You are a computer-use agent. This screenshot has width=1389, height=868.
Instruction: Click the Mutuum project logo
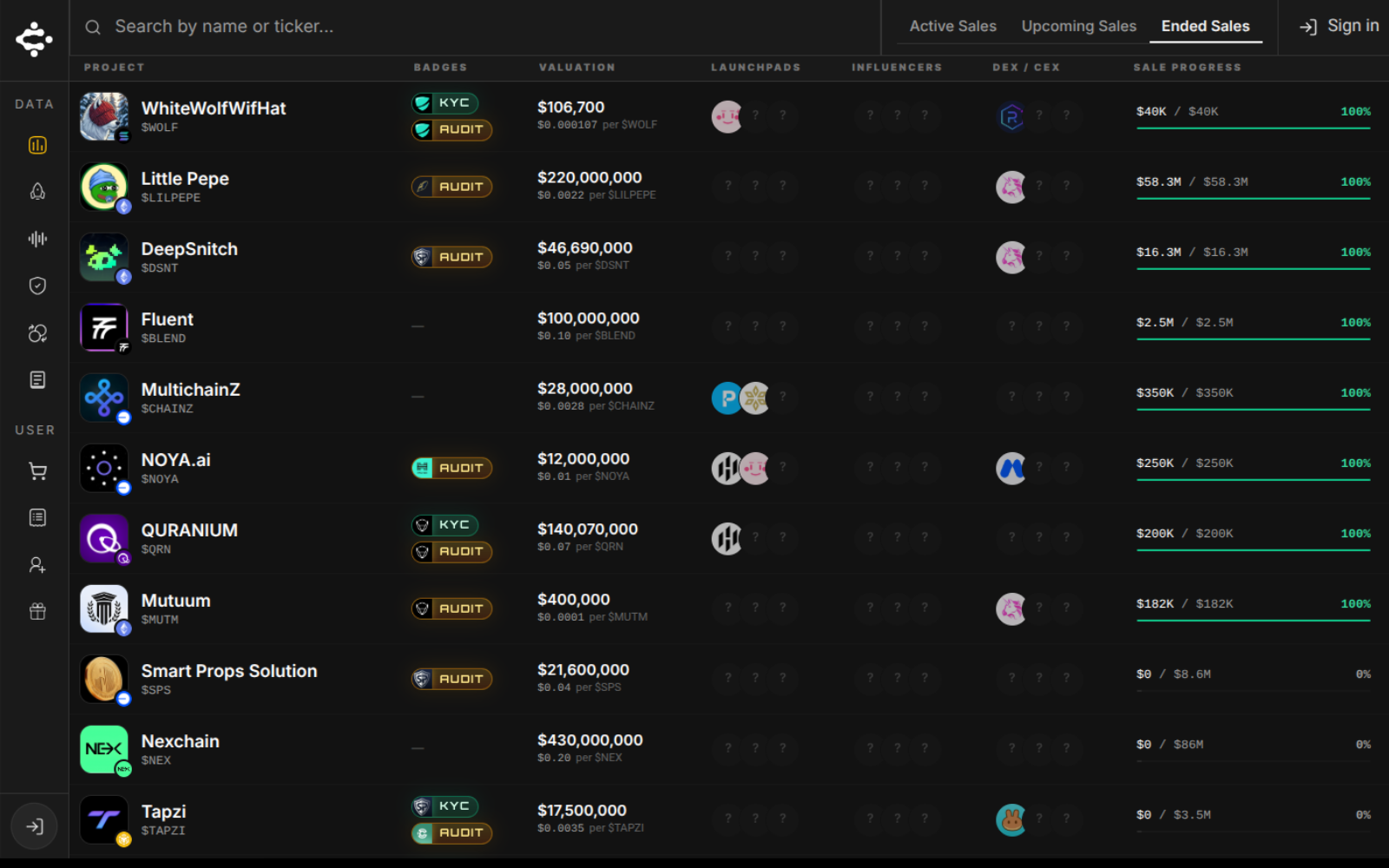coord(104,608)
